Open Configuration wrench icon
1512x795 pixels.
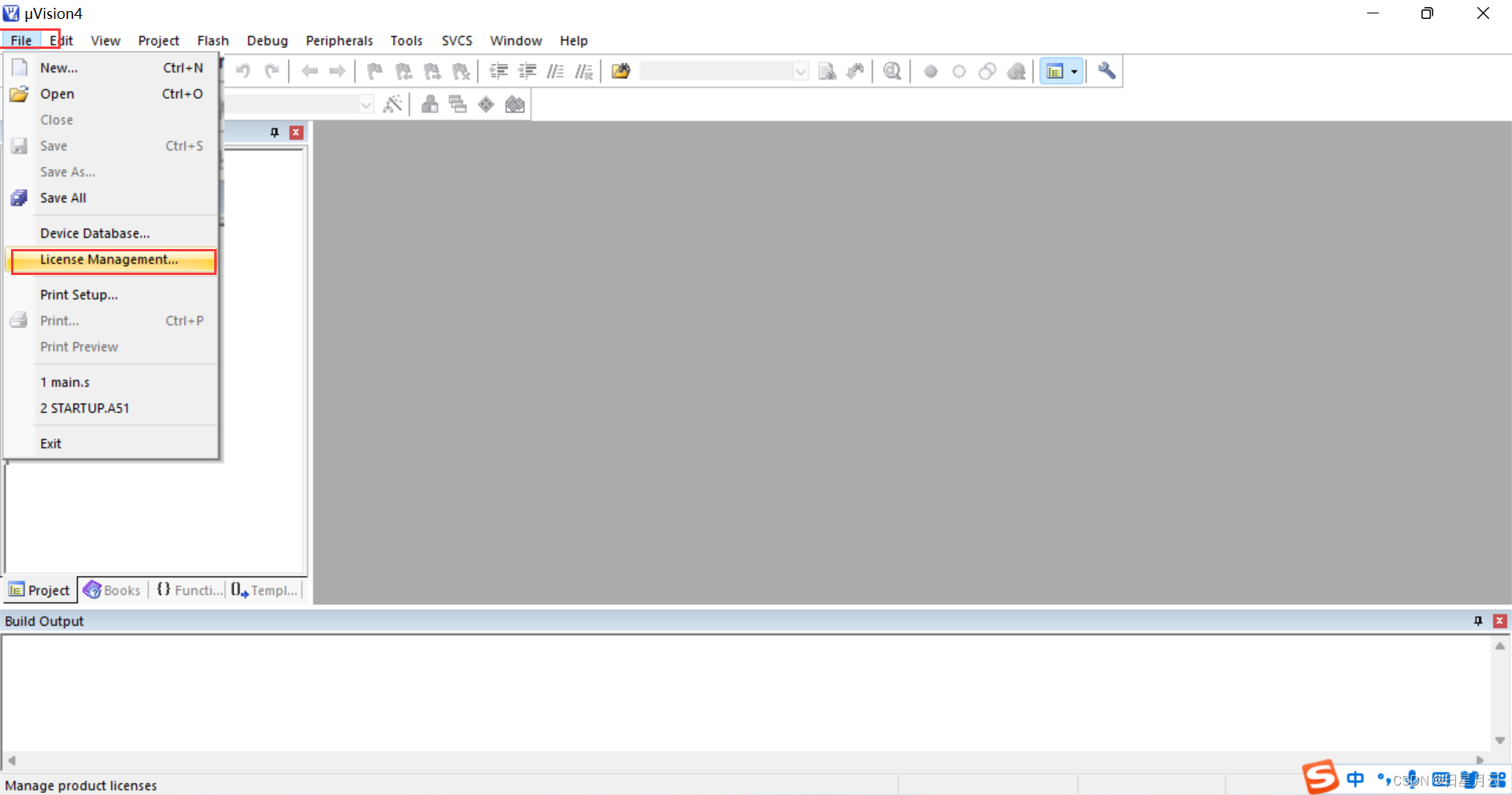coord(1106,72)
